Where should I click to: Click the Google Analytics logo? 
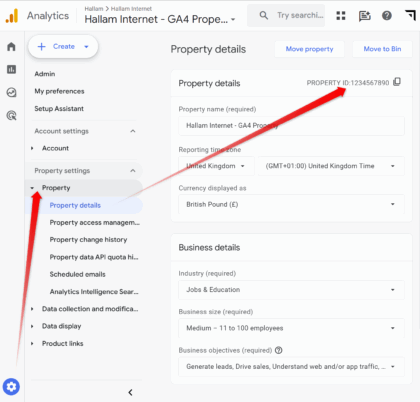point(12,15)
